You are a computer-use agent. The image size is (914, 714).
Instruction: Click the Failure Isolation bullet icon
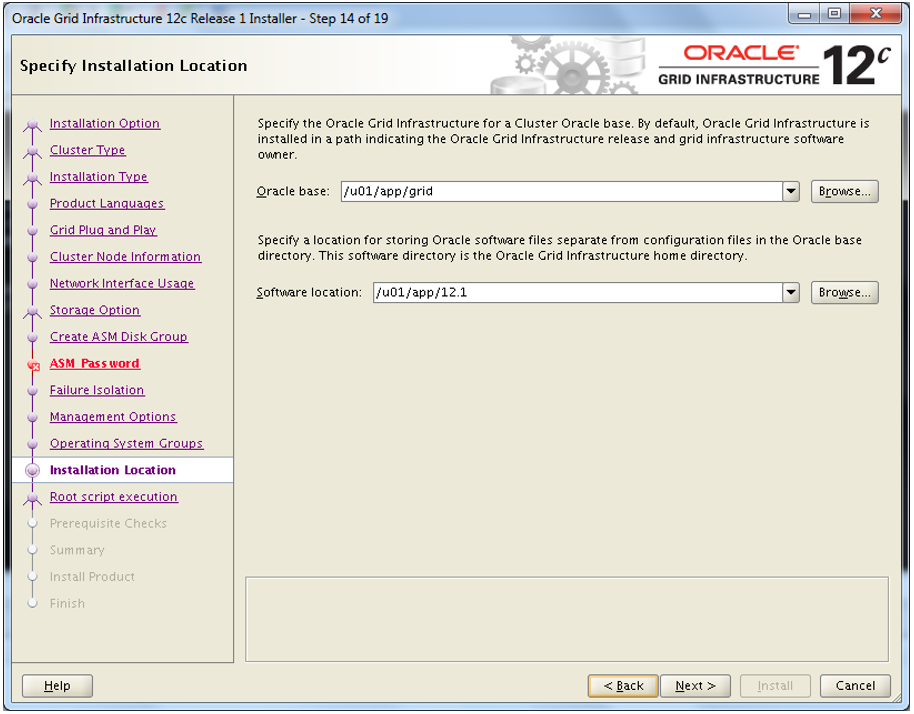point(33,391)
